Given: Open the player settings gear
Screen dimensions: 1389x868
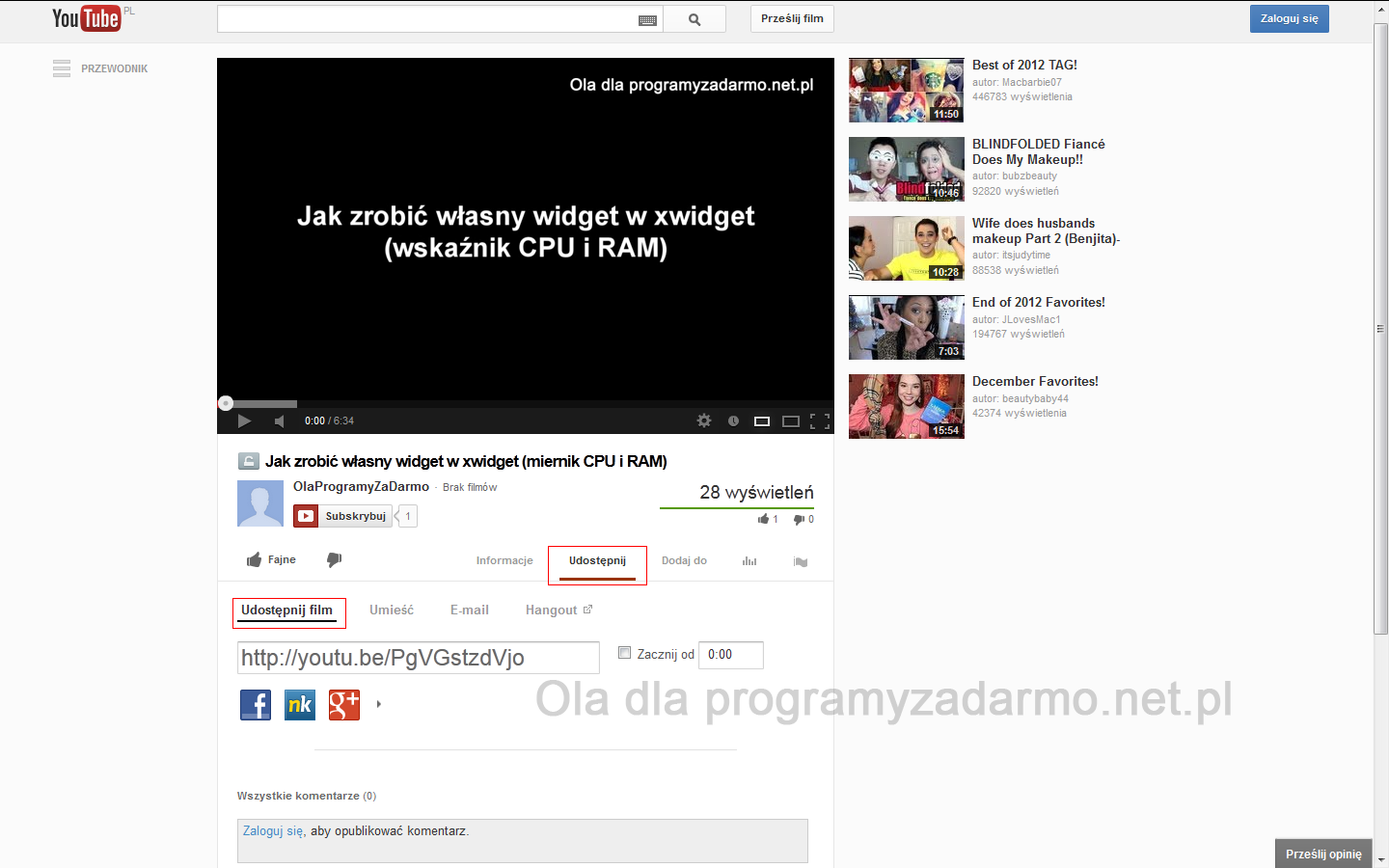Looking at the screenshot, I should point(704,420).
